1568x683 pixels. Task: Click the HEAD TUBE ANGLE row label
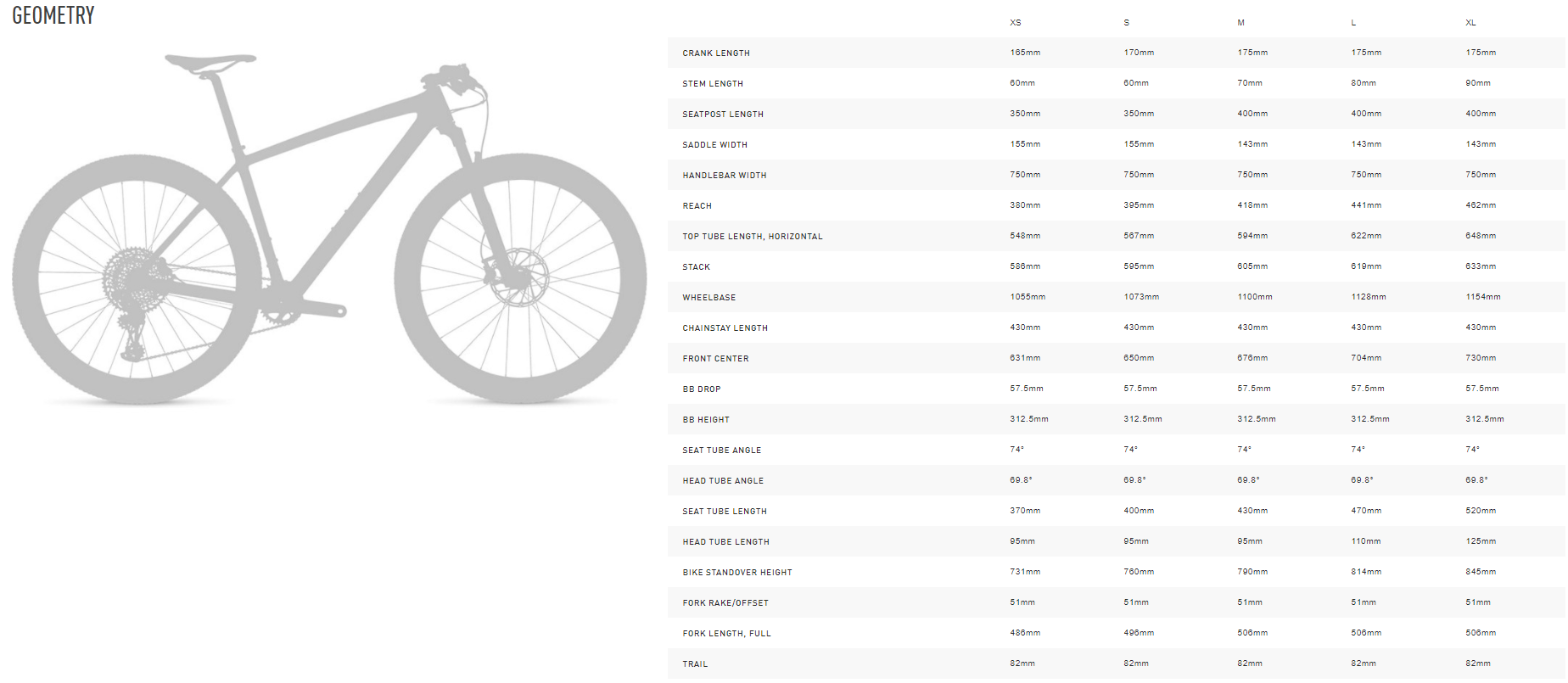pyautogui.click(x=722, y=481)
